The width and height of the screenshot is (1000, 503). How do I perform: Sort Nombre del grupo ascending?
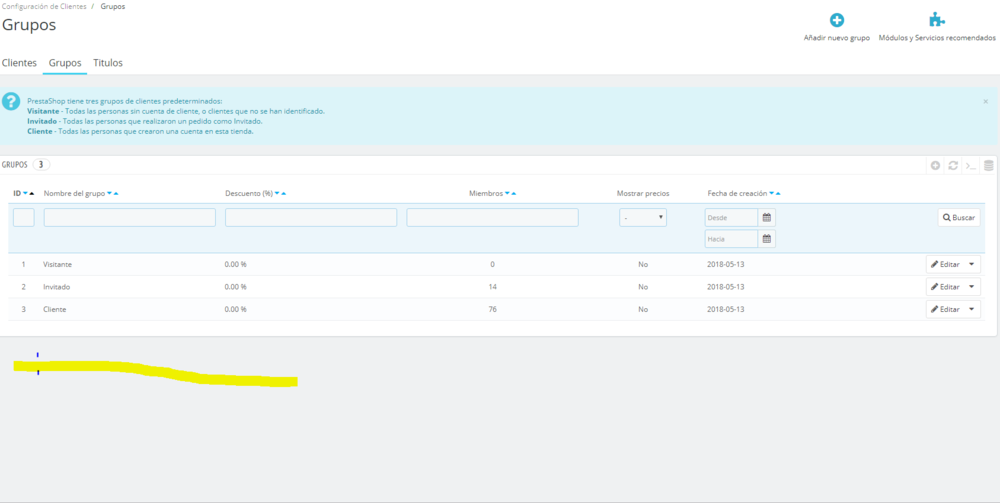(116, 193)
